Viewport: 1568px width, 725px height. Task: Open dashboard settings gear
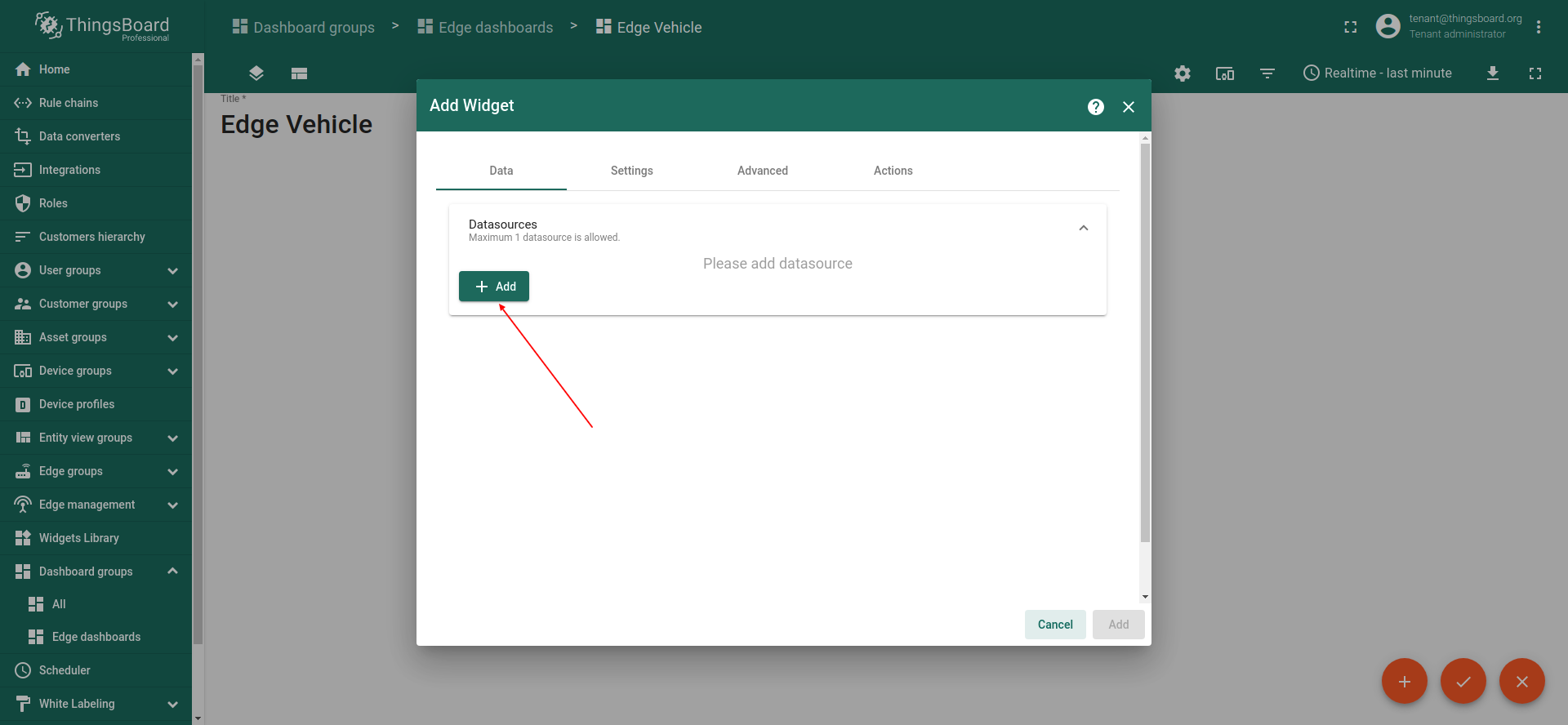(1183, 73)
